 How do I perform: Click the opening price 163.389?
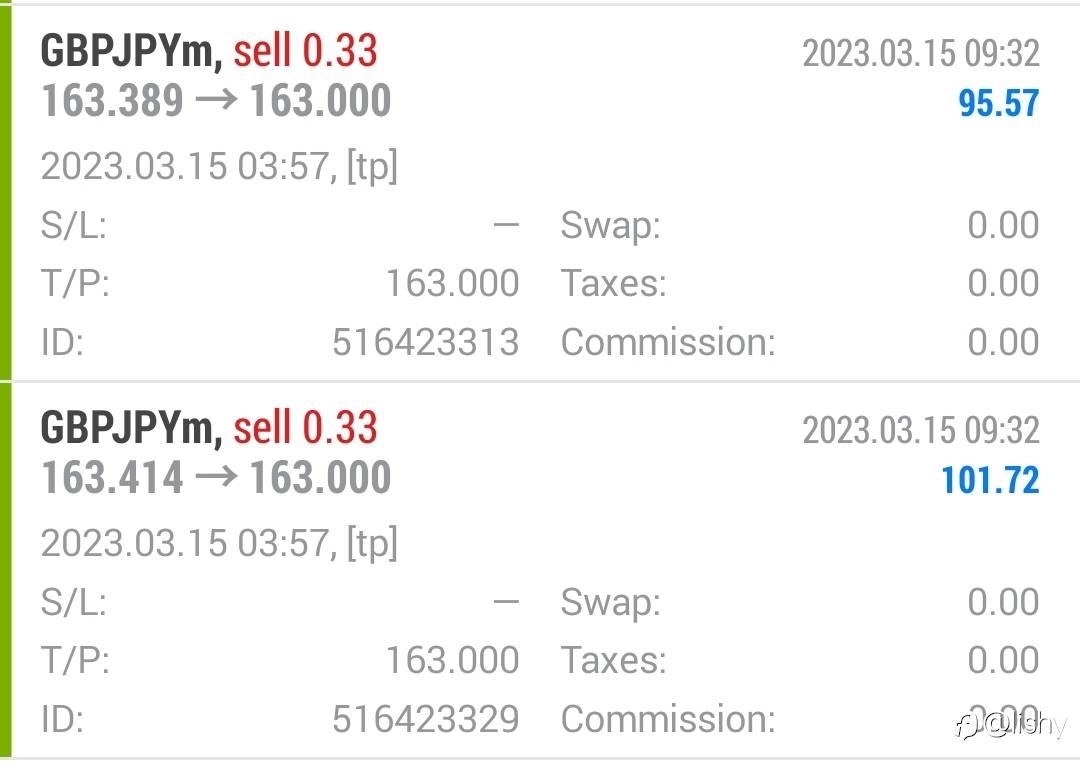[x=112, y=102]
